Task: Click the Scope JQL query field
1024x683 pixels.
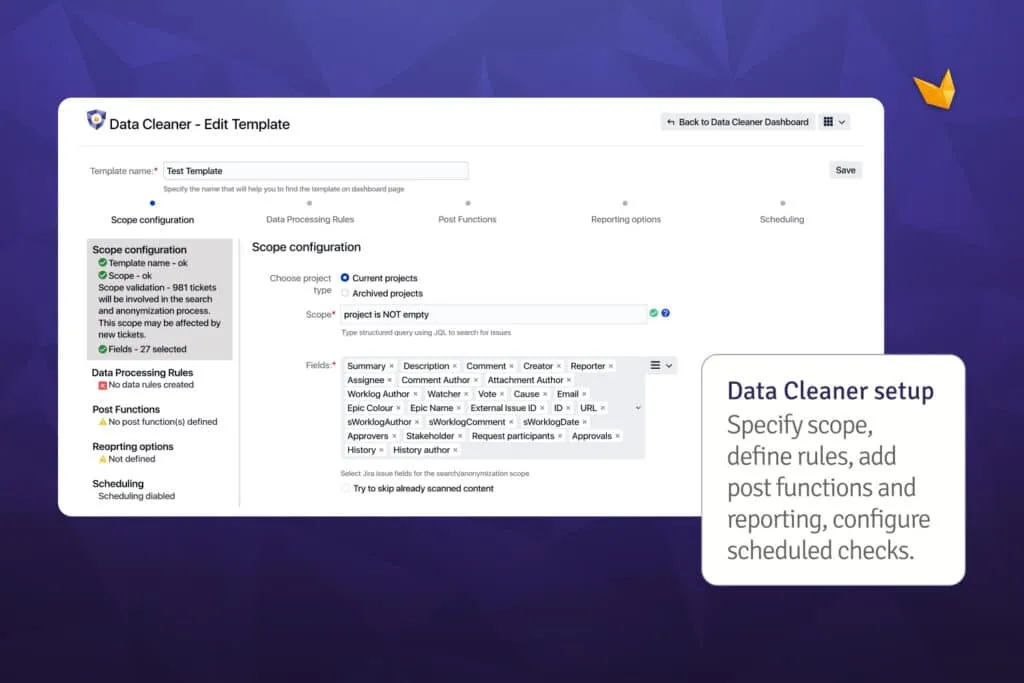Action: pos(494,314)
